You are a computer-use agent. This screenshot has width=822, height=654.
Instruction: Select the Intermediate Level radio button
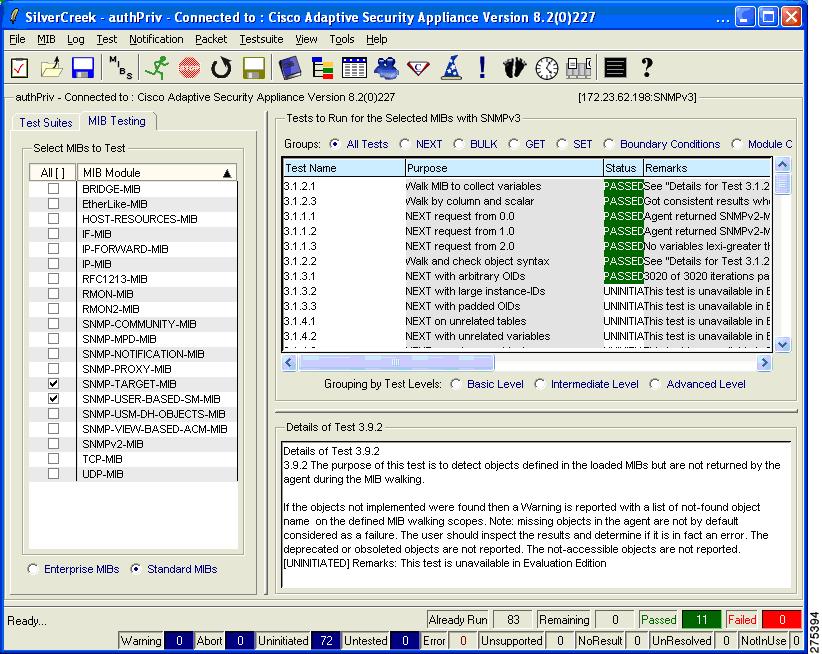click(x=539, y=384)
